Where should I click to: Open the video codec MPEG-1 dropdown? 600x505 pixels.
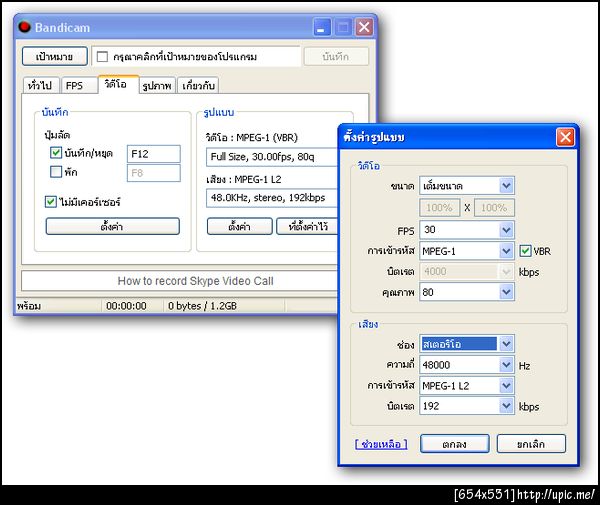[x=467, y=251]
